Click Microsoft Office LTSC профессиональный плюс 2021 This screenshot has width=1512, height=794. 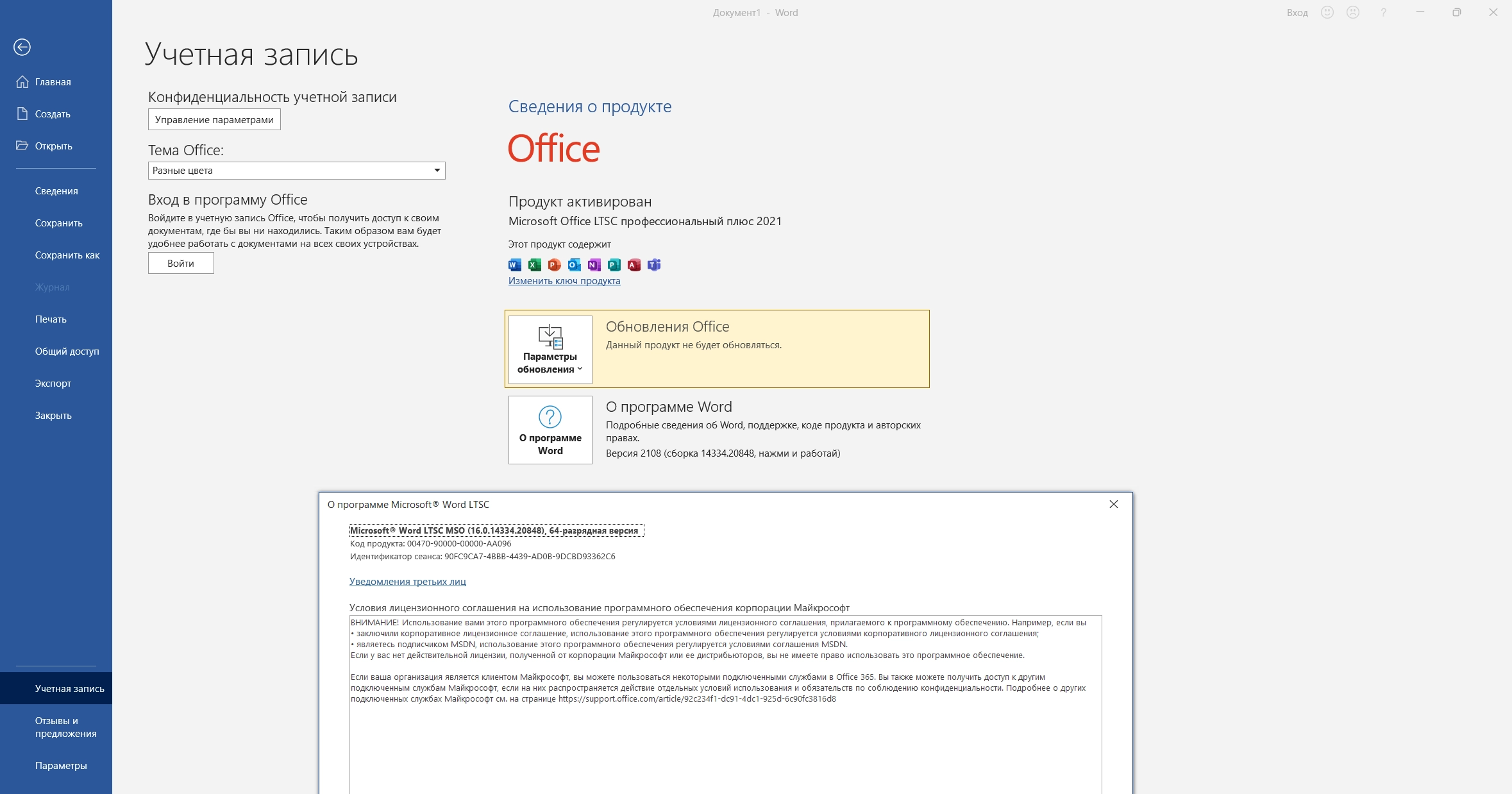[645, 221]
